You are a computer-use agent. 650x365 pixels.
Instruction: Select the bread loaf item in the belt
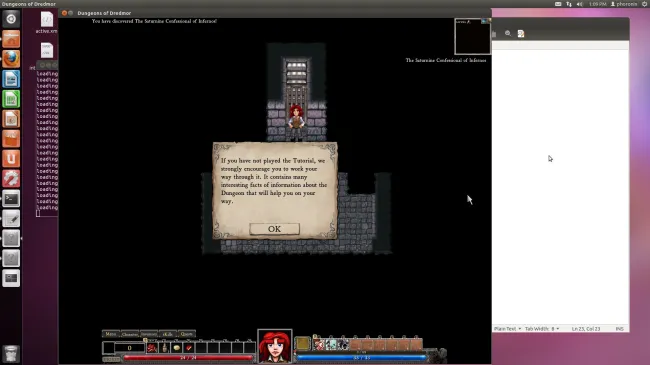pyautogui.click(x=177, y=348)
